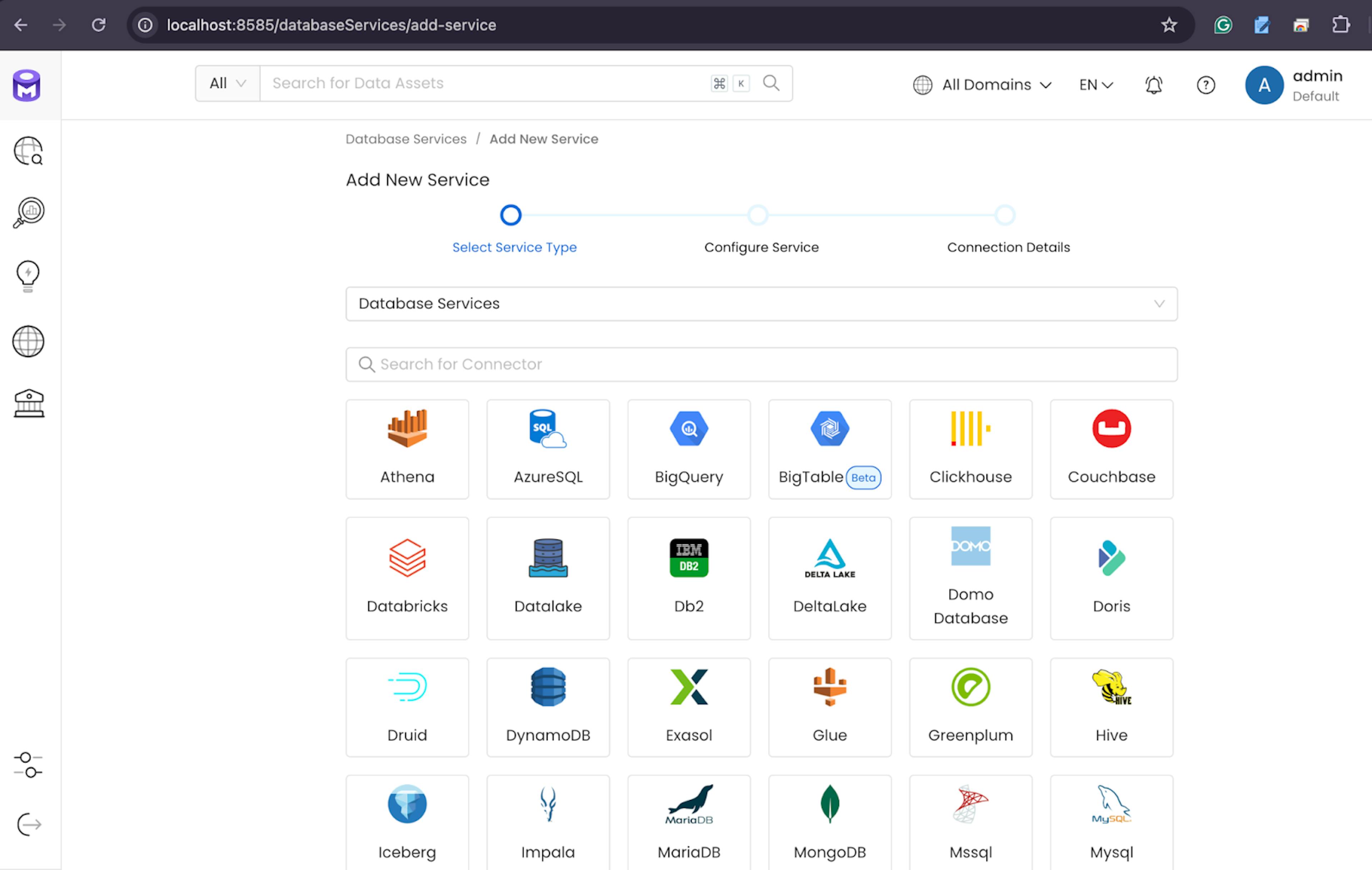This screenshot has height=870, width=1372.
Task: Open the EN language selector
Action: [x=1095, y=85]
